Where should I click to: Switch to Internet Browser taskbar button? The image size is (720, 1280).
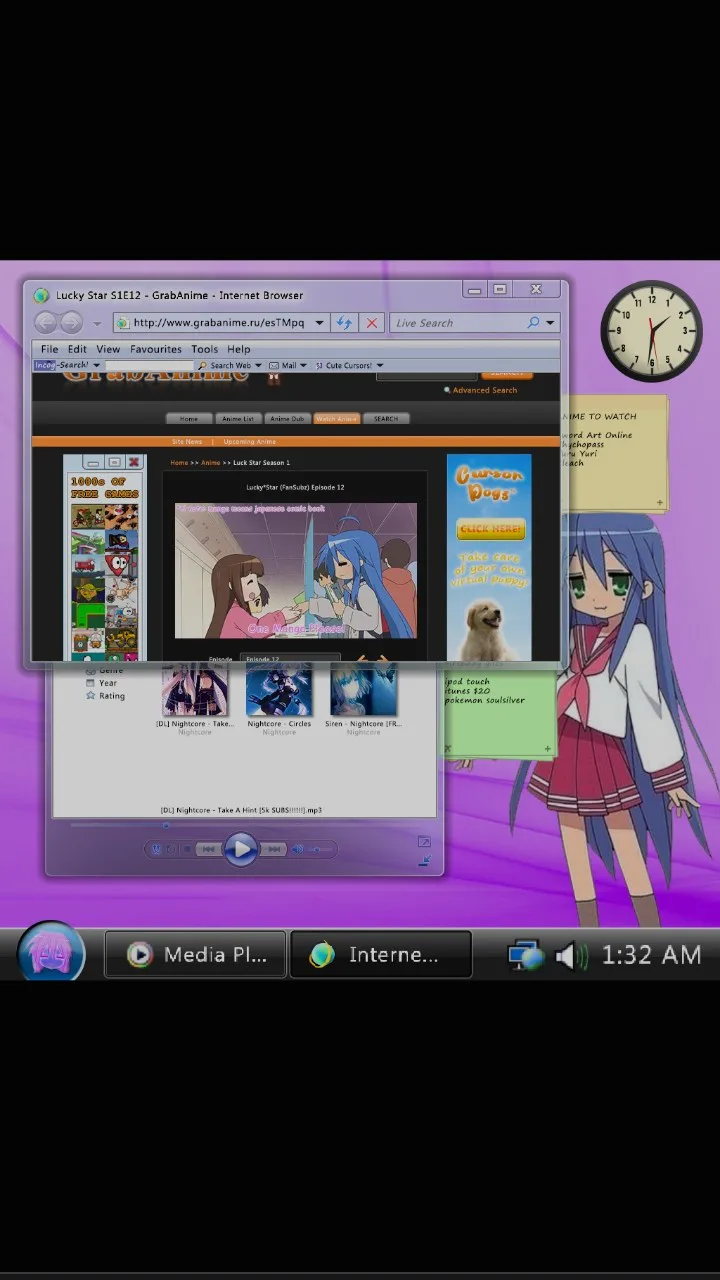tap(380, 955)
